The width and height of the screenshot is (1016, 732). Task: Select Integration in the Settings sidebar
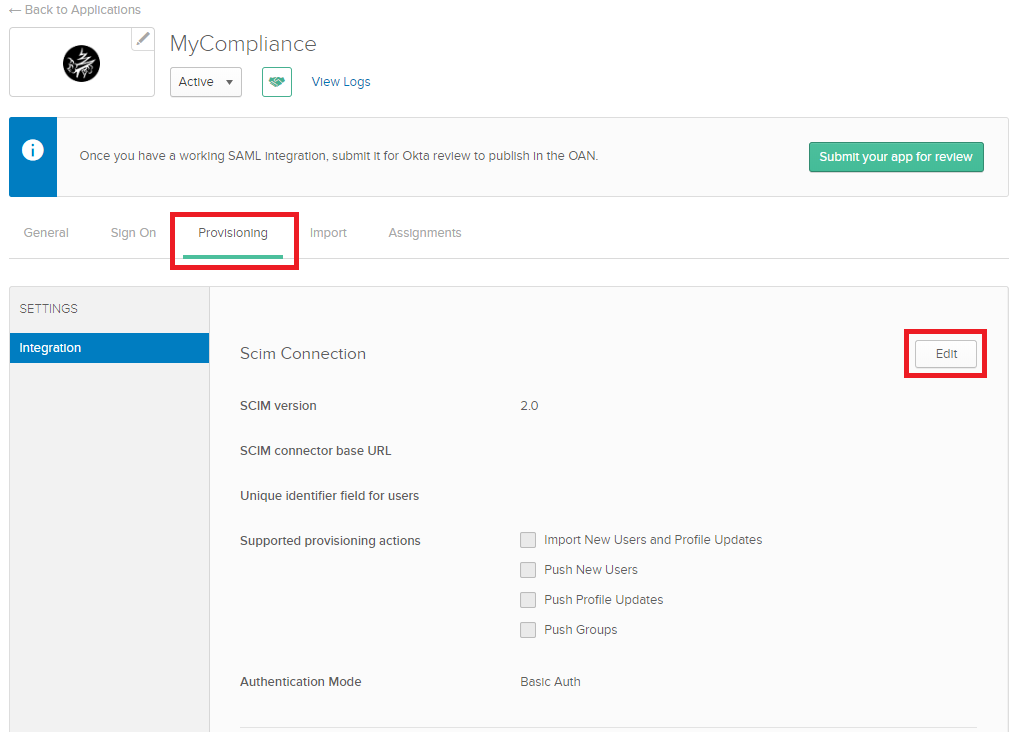tap(110, 348)
